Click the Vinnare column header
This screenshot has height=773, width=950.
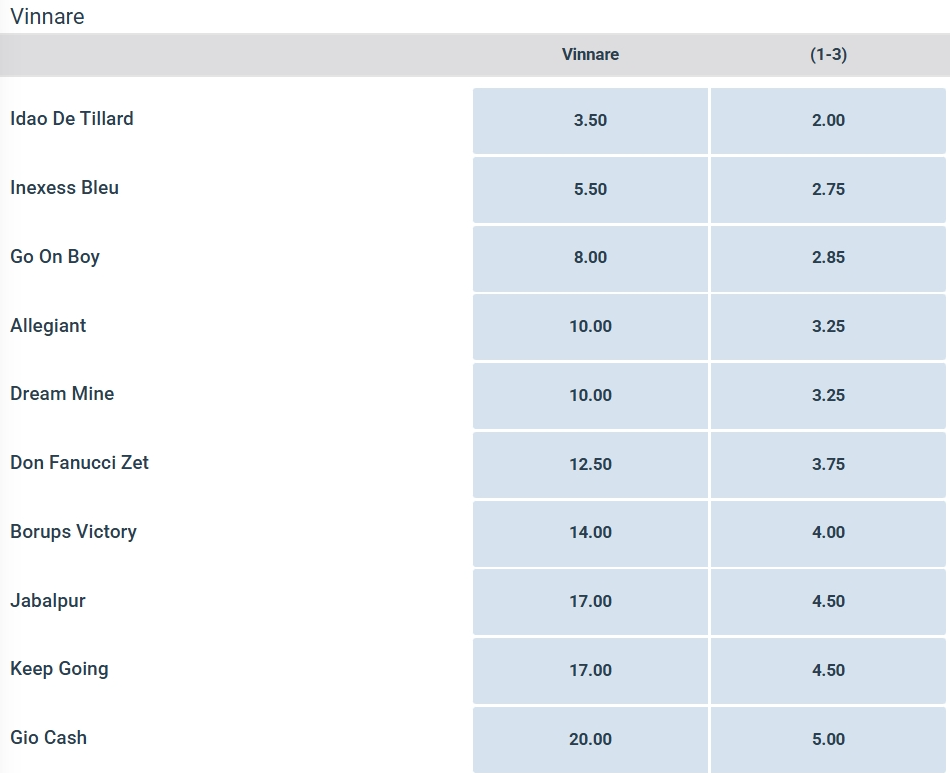tap(590, 55)
